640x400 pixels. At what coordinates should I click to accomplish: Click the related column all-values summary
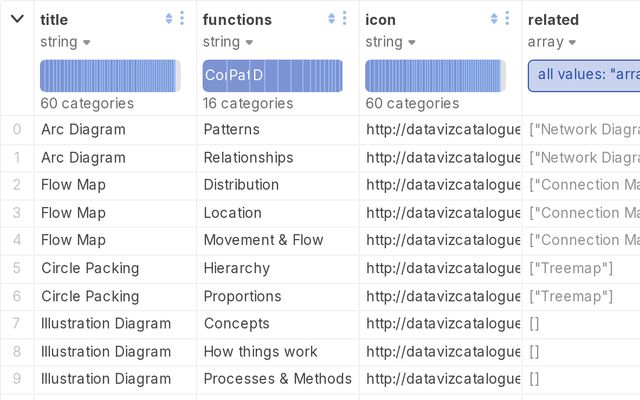584,75
